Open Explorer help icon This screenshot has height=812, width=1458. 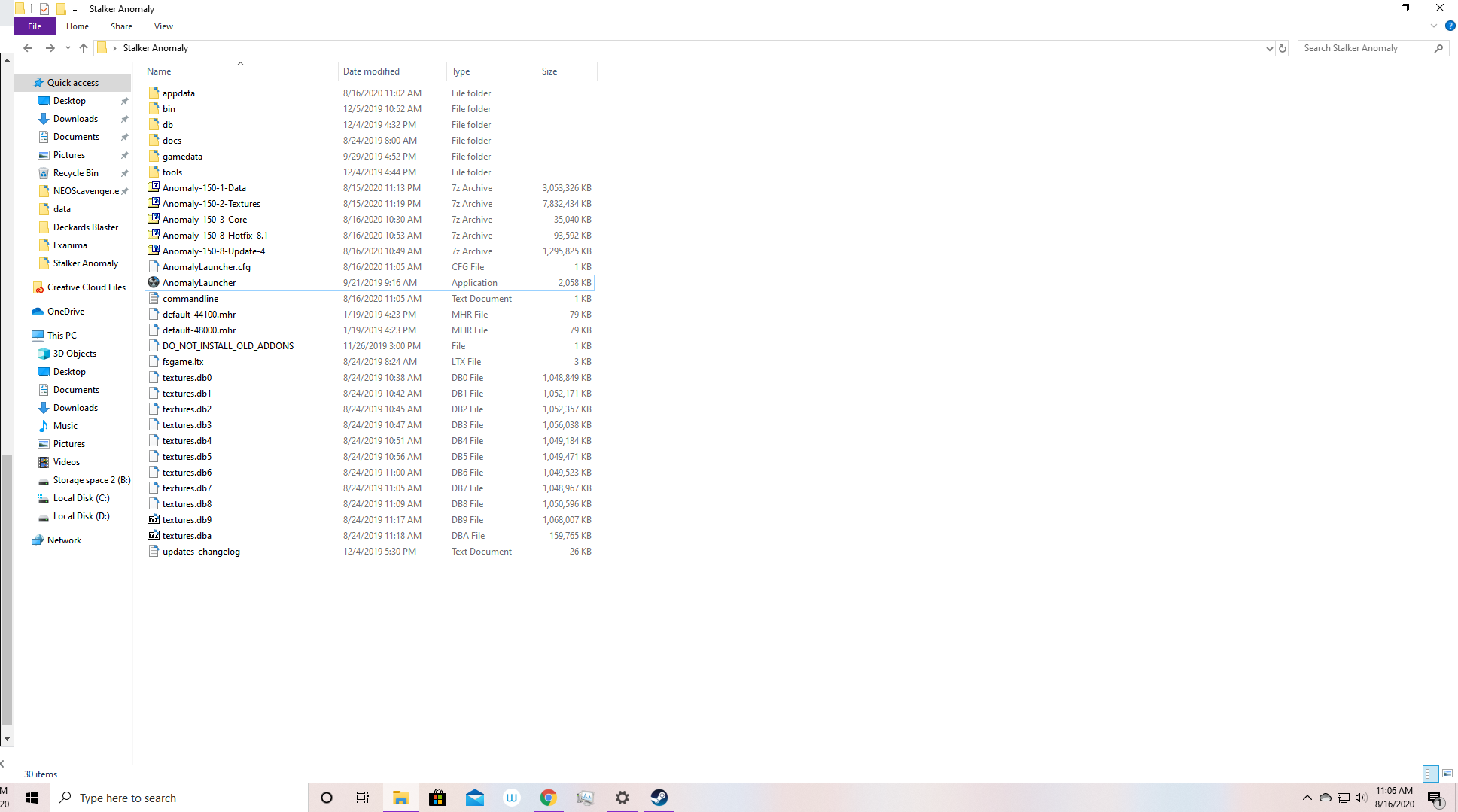coord(1450,26)
